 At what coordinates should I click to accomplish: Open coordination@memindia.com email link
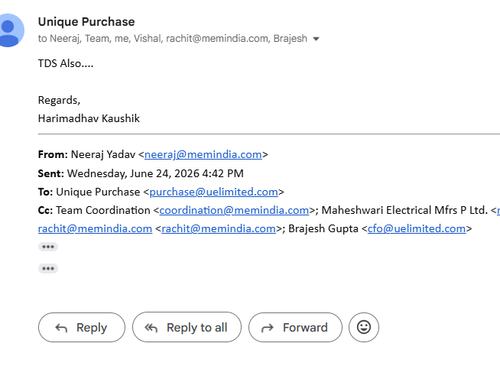click(234, 210)
